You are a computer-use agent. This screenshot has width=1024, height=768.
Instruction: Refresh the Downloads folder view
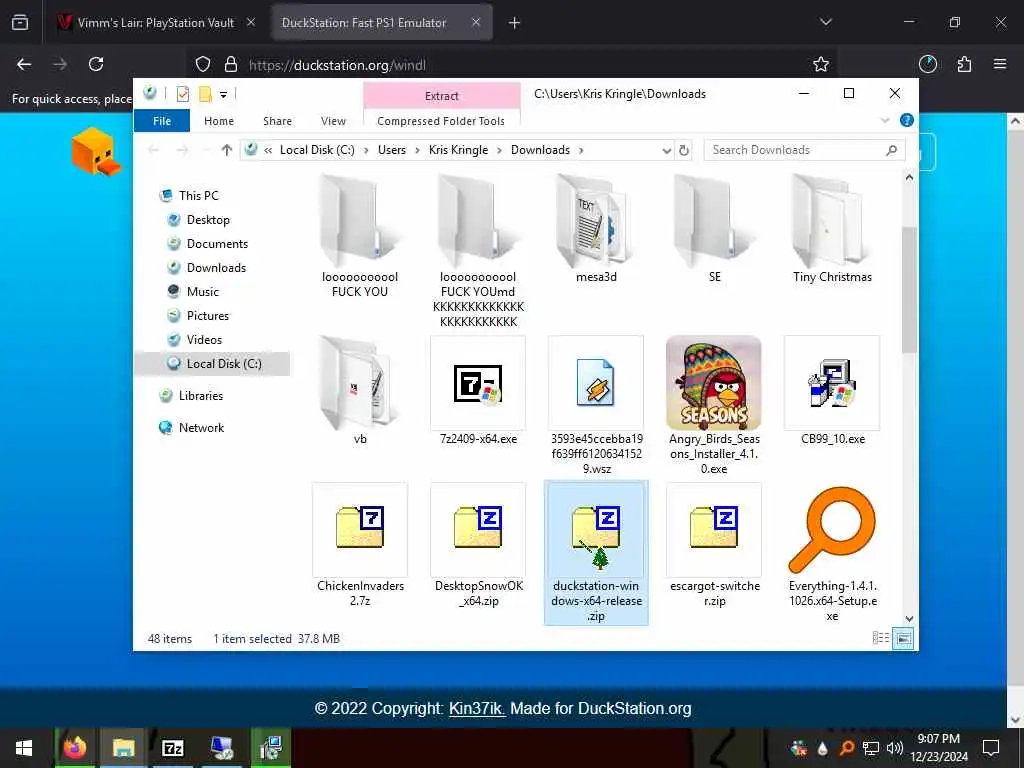[684, 150]
